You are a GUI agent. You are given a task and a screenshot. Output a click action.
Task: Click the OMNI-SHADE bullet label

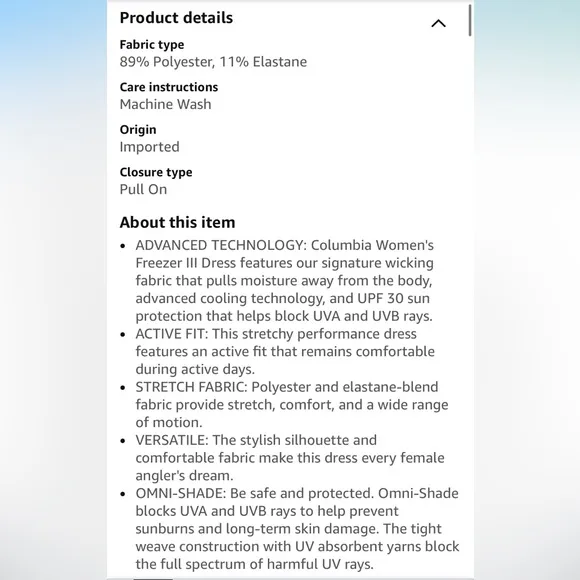pyautogui.click(x=181, y=493)
